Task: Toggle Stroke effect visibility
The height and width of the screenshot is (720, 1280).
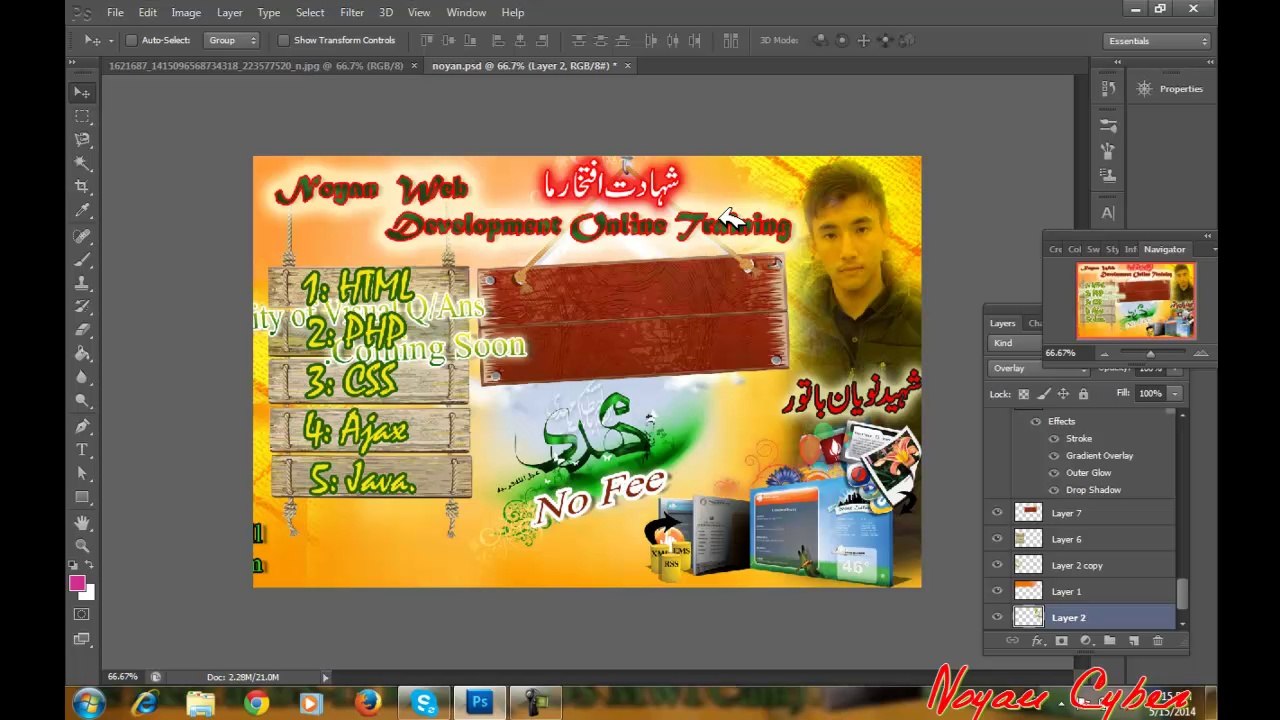Action: point(1054,439)
